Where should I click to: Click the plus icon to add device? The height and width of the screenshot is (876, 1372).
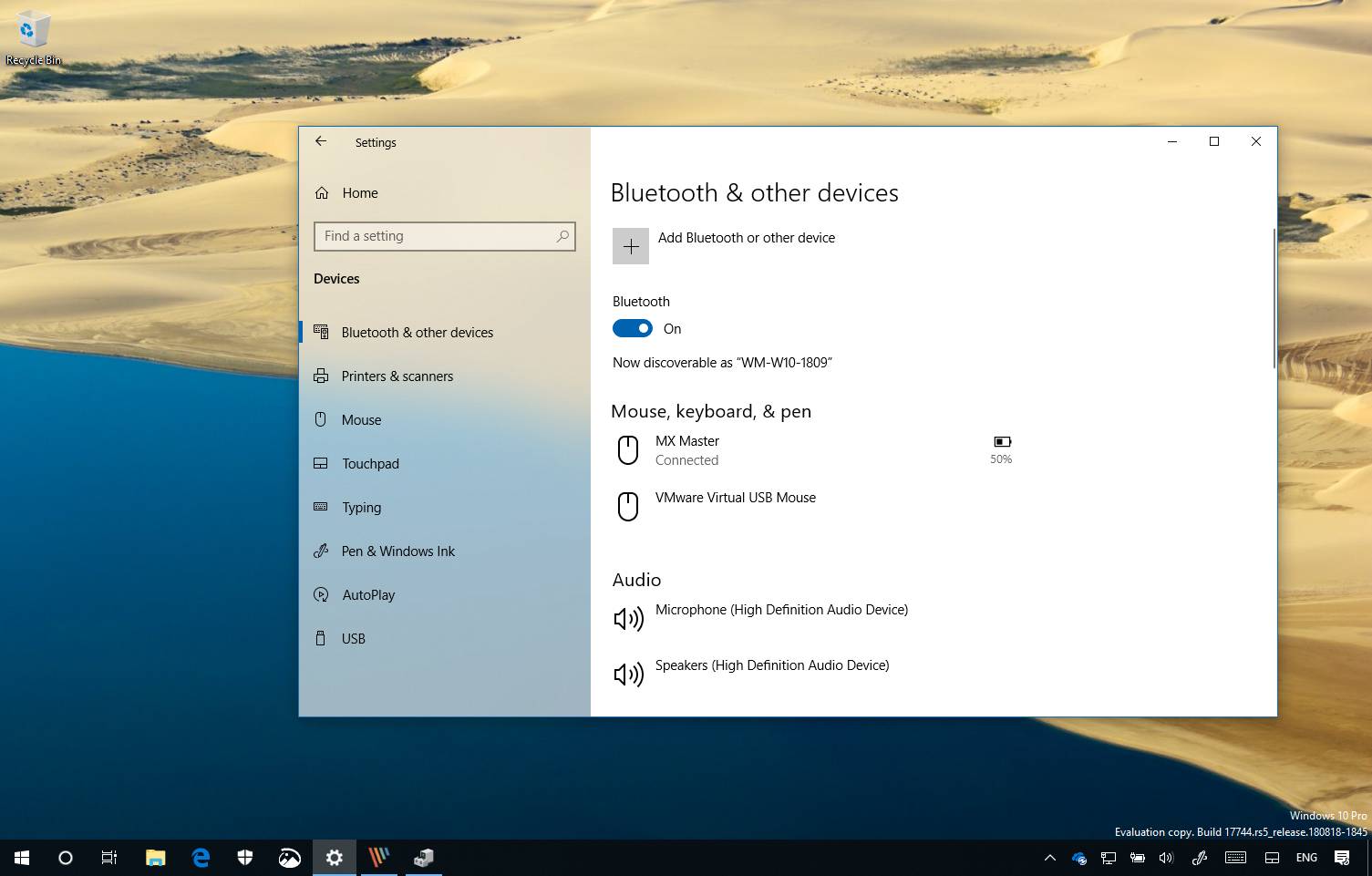click(x=631, y=246)
